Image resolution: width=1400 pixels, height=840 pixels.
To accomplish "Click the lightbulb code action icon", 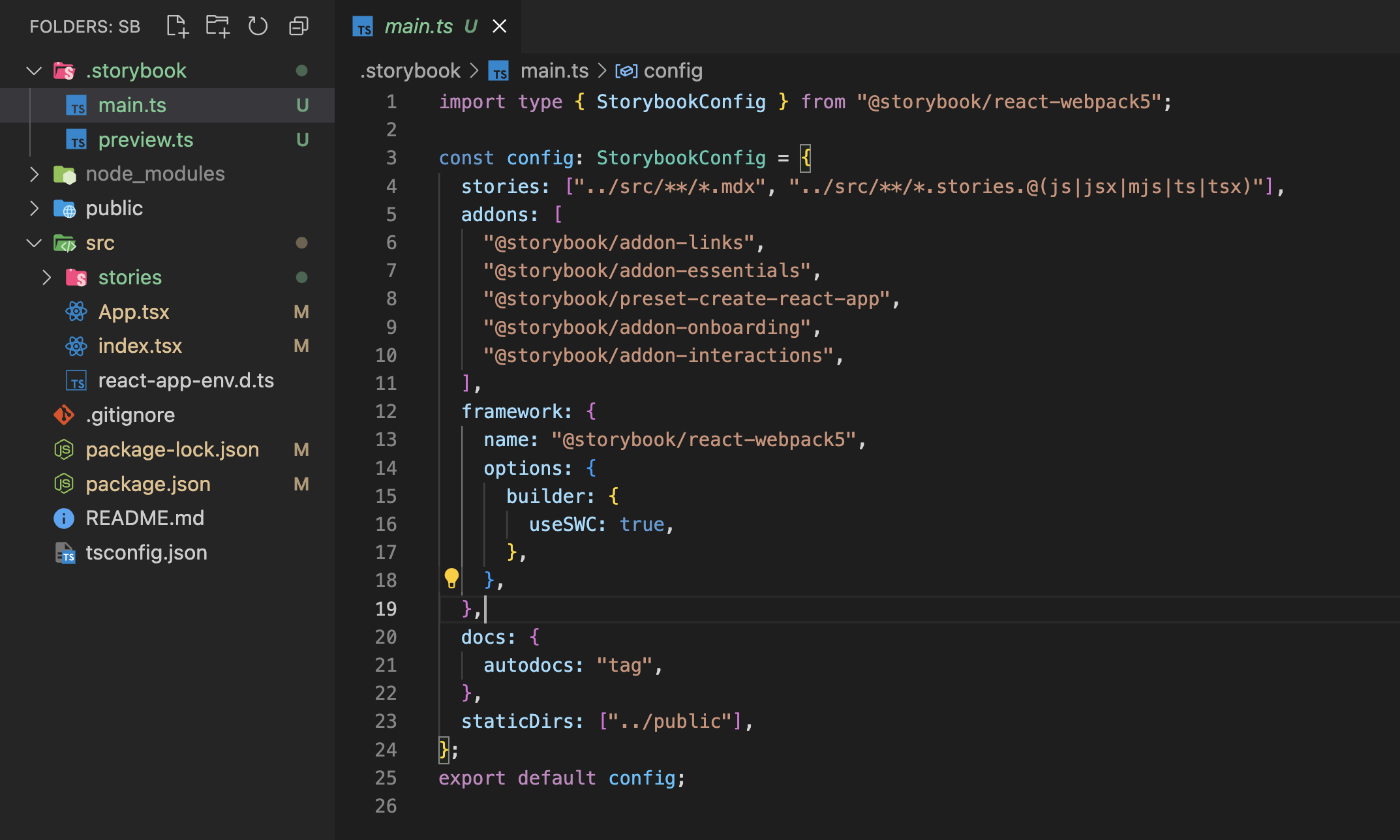I will pos(451,578).
